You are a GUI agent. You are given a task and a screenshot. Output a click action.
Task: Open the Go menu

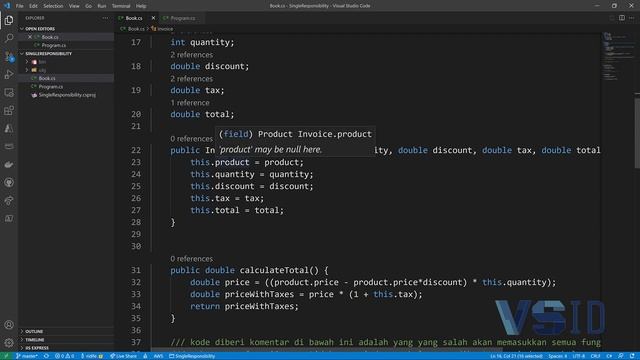point(89,6)
